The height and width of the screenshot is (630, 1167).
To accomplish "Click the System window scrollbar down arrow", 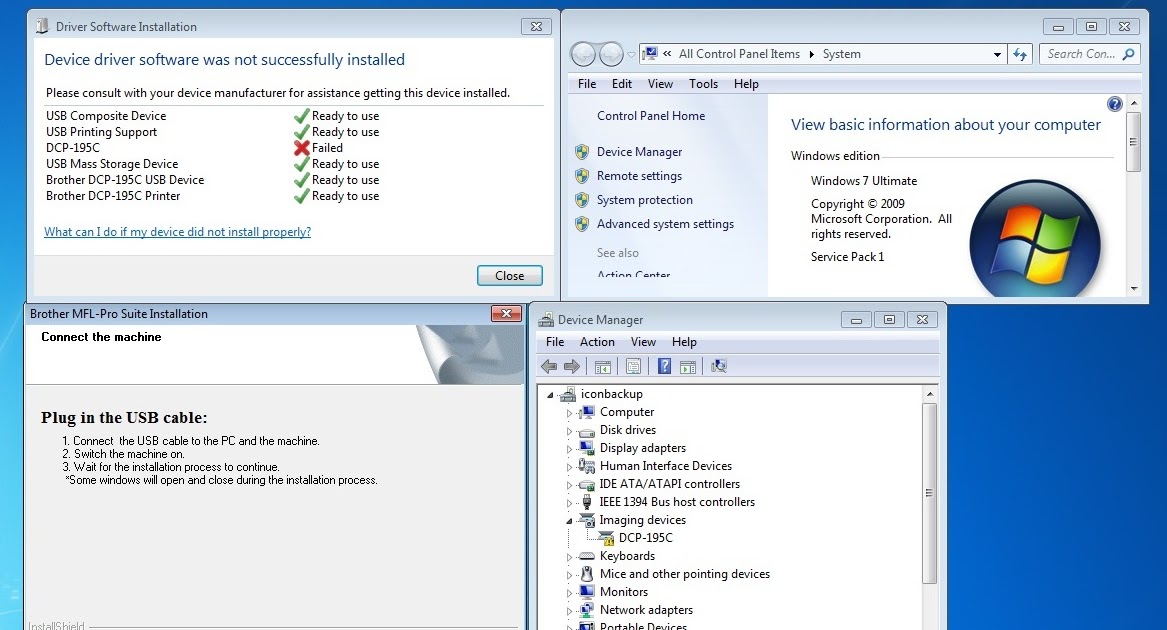I will pyautogui.click(x=1134, y=288).
